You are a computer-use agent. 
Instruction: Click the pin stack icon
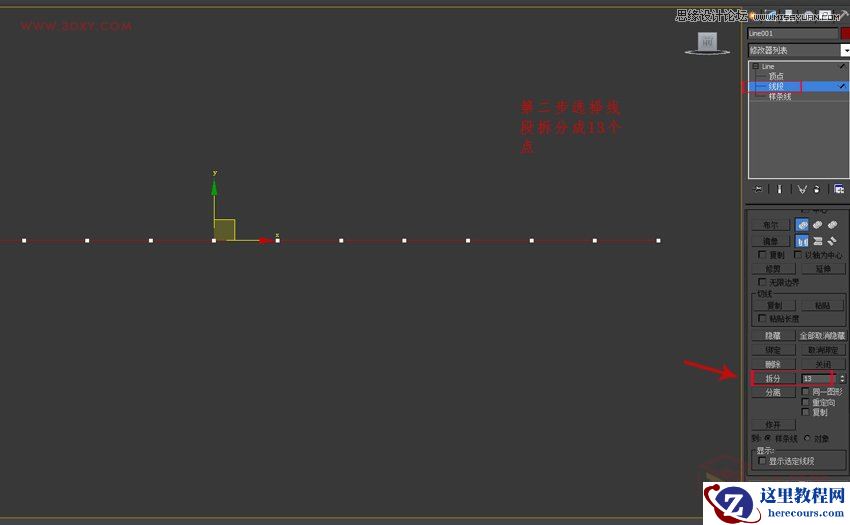758,189
